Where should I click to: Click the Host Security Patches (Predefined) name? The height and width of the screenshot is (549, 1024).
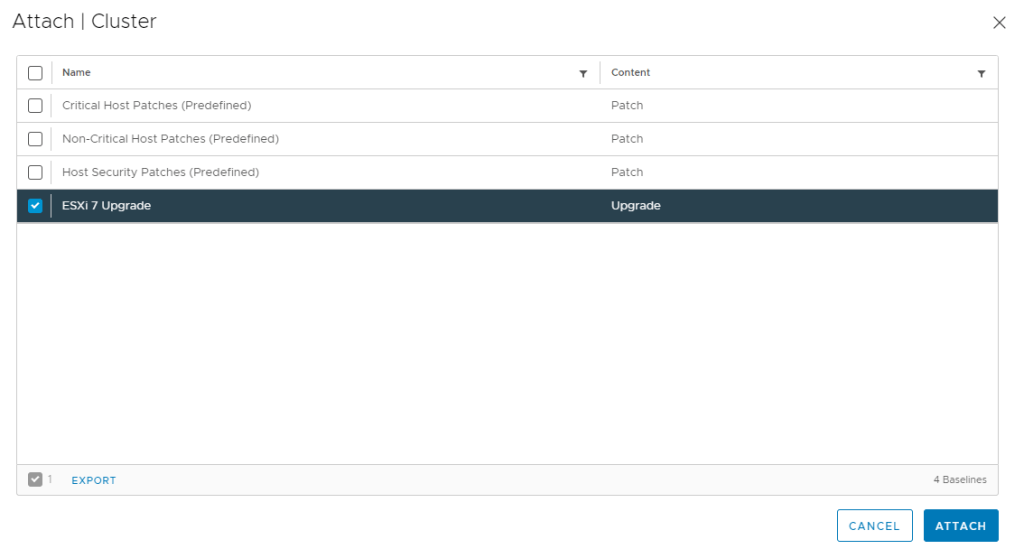click(x=160, y=172)
